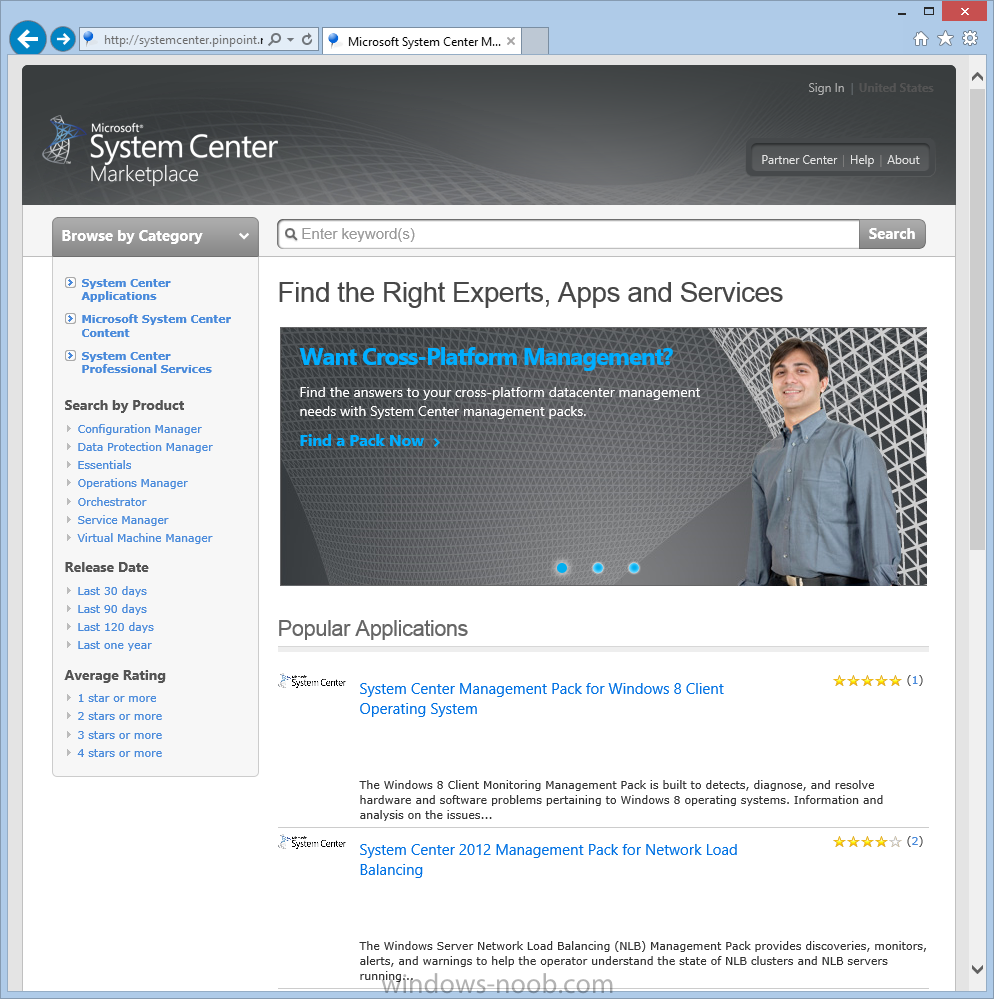
Task: Select the first banner carousel dot
Action: 562,568
